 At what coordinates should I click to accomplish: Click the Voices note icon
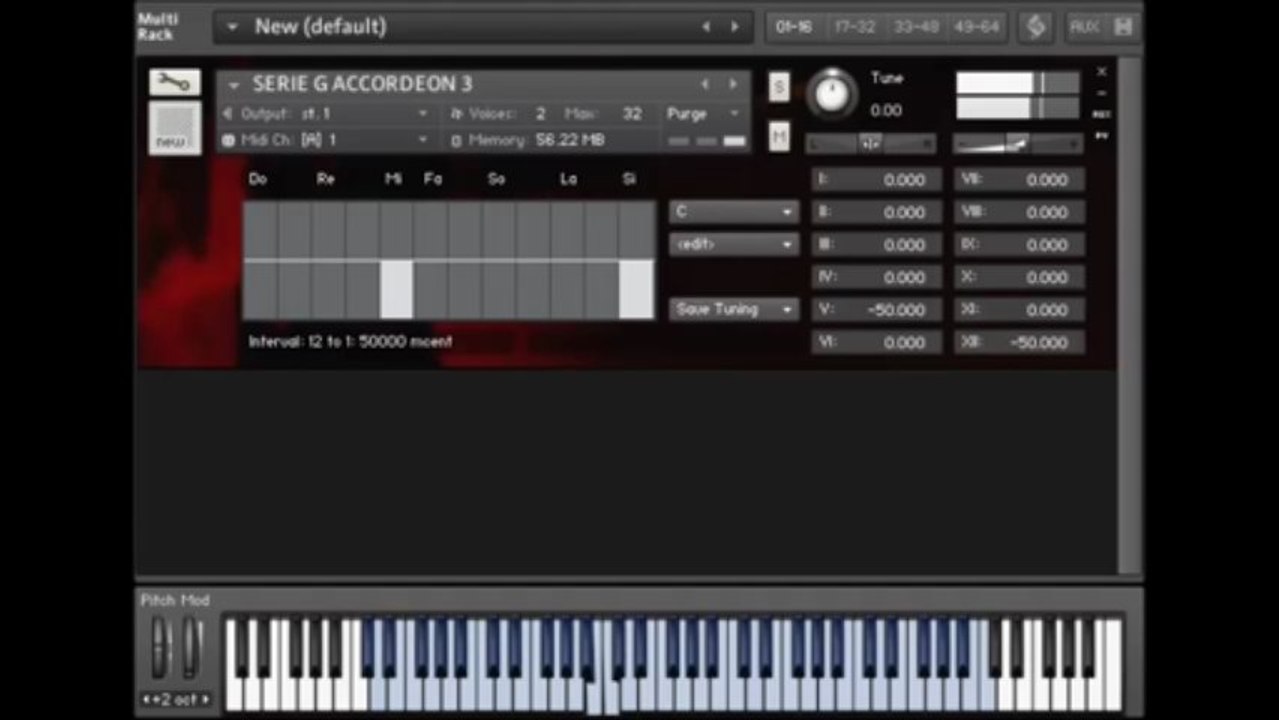(456, 114)
